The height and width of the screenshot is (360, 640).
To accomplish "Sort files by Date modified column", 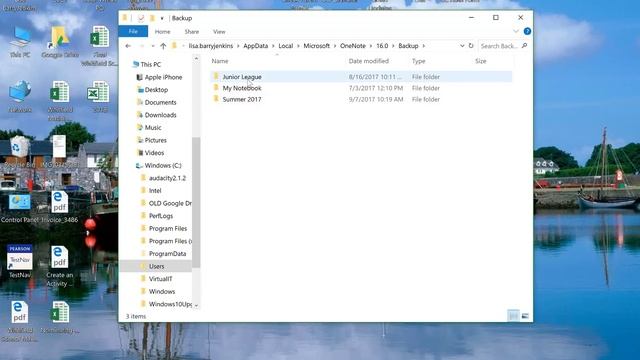I will tap(369, 61).
